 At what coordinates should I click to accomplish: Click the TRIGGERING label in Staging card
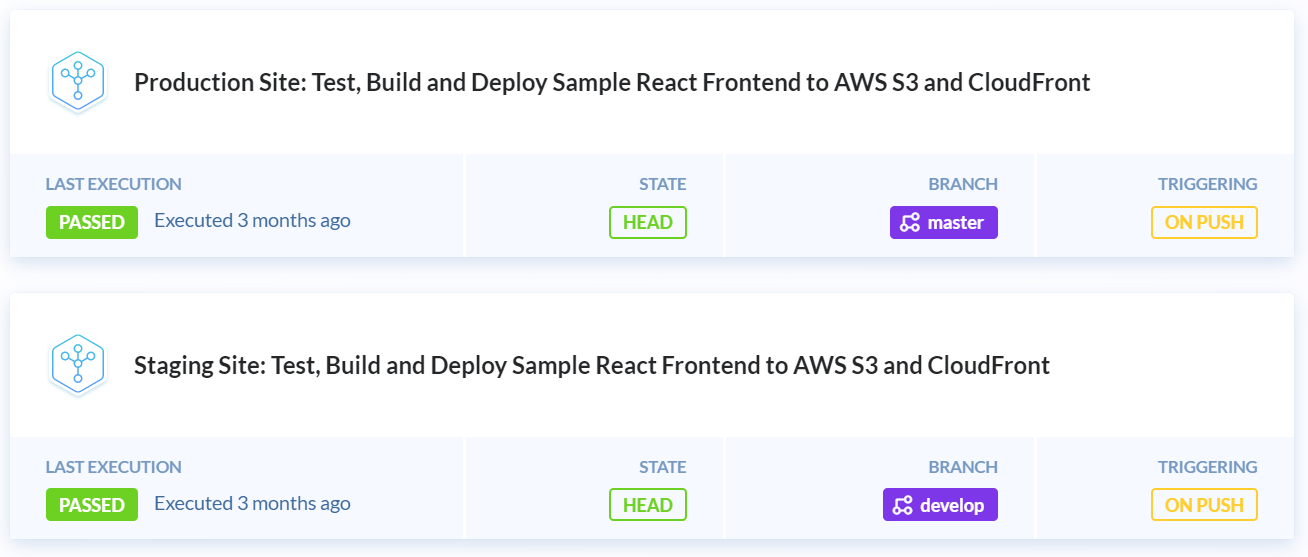(1208, 467)
